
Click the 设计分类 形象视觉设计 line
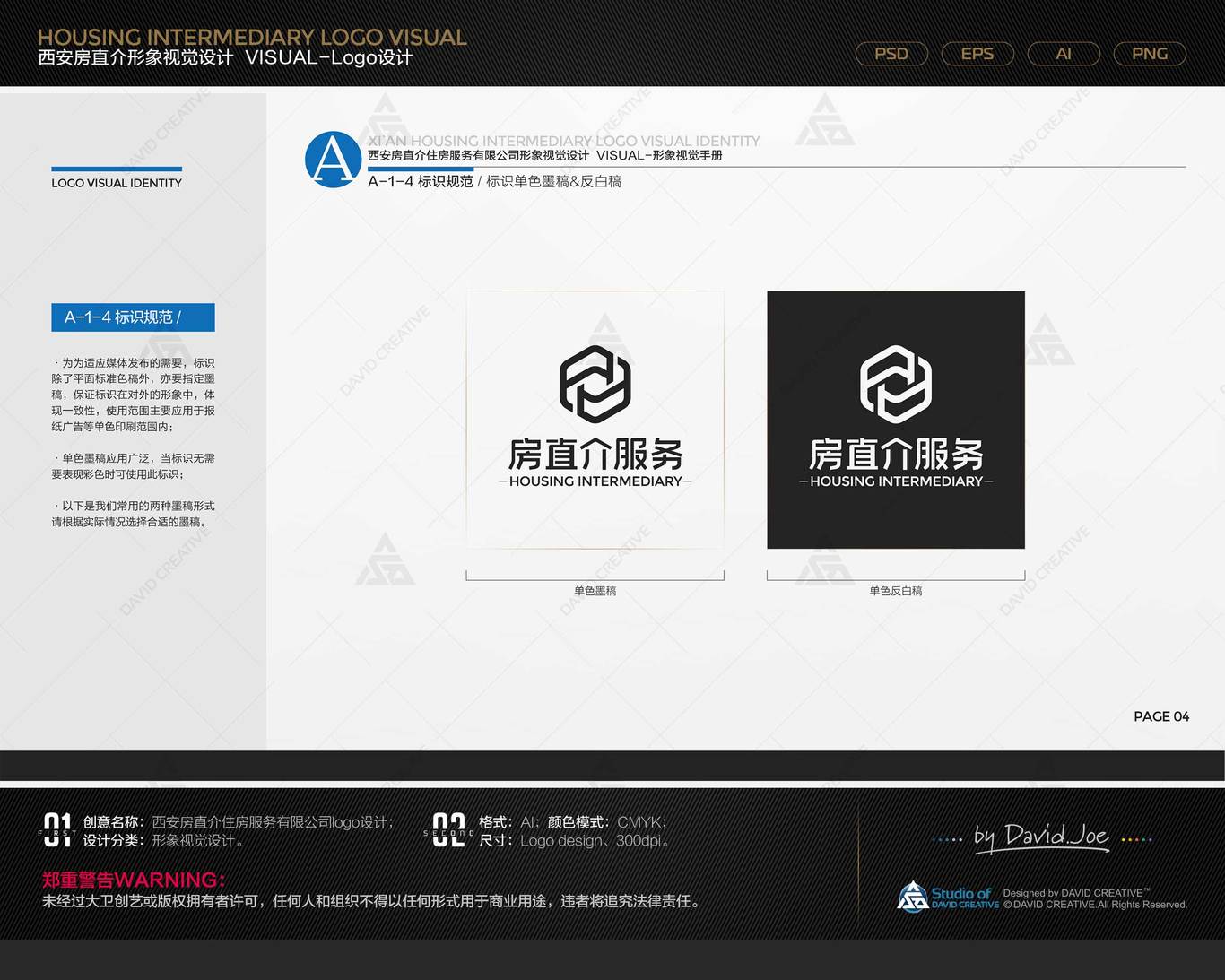[163, 841]
